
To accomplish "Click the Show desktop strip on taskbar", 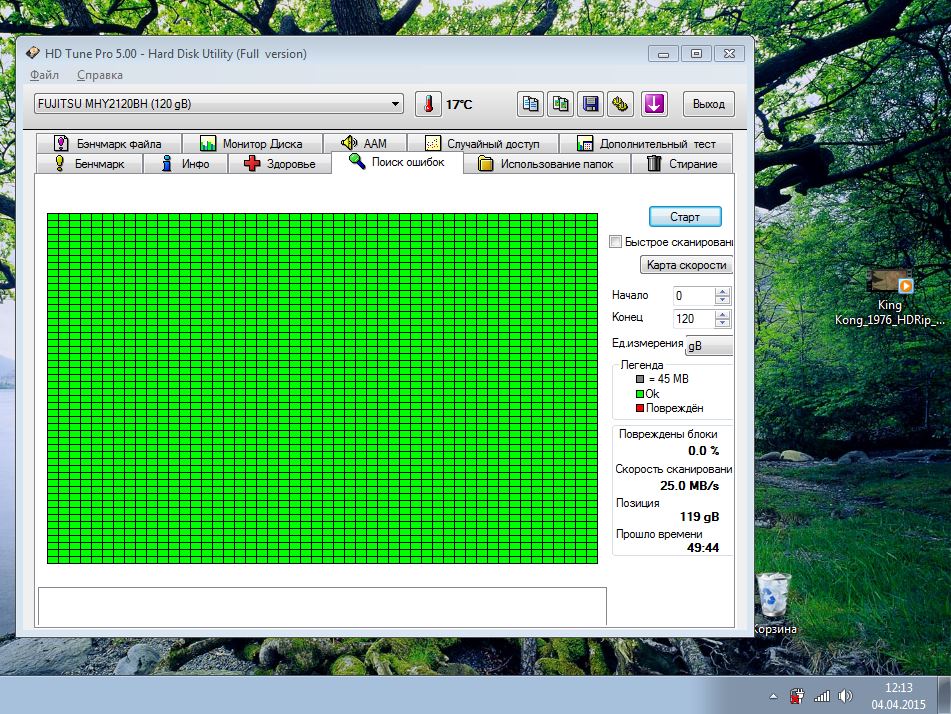I will 944,695.
